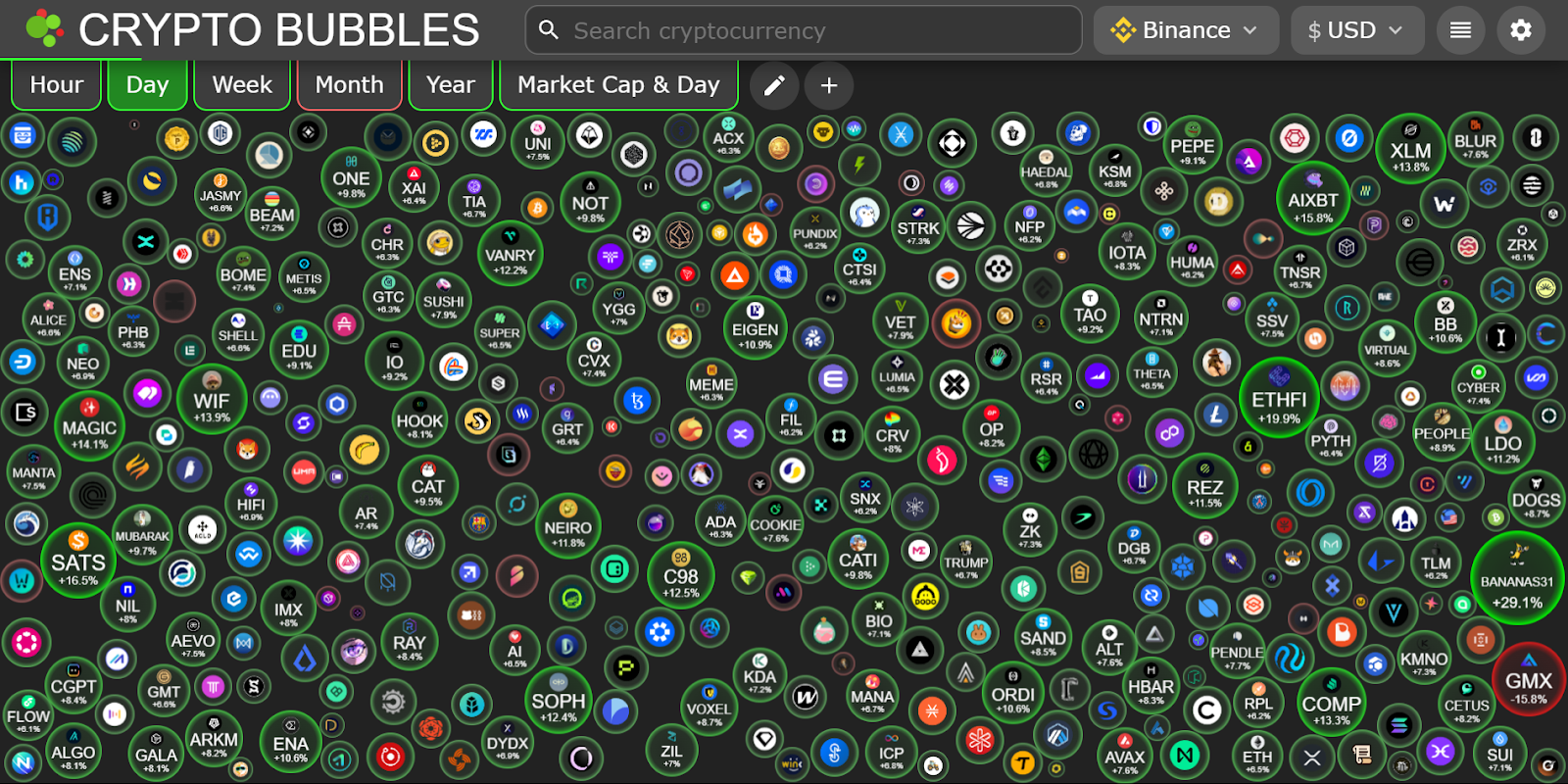
Task: Click the pencil edit icon
Action: coord(774,85)
